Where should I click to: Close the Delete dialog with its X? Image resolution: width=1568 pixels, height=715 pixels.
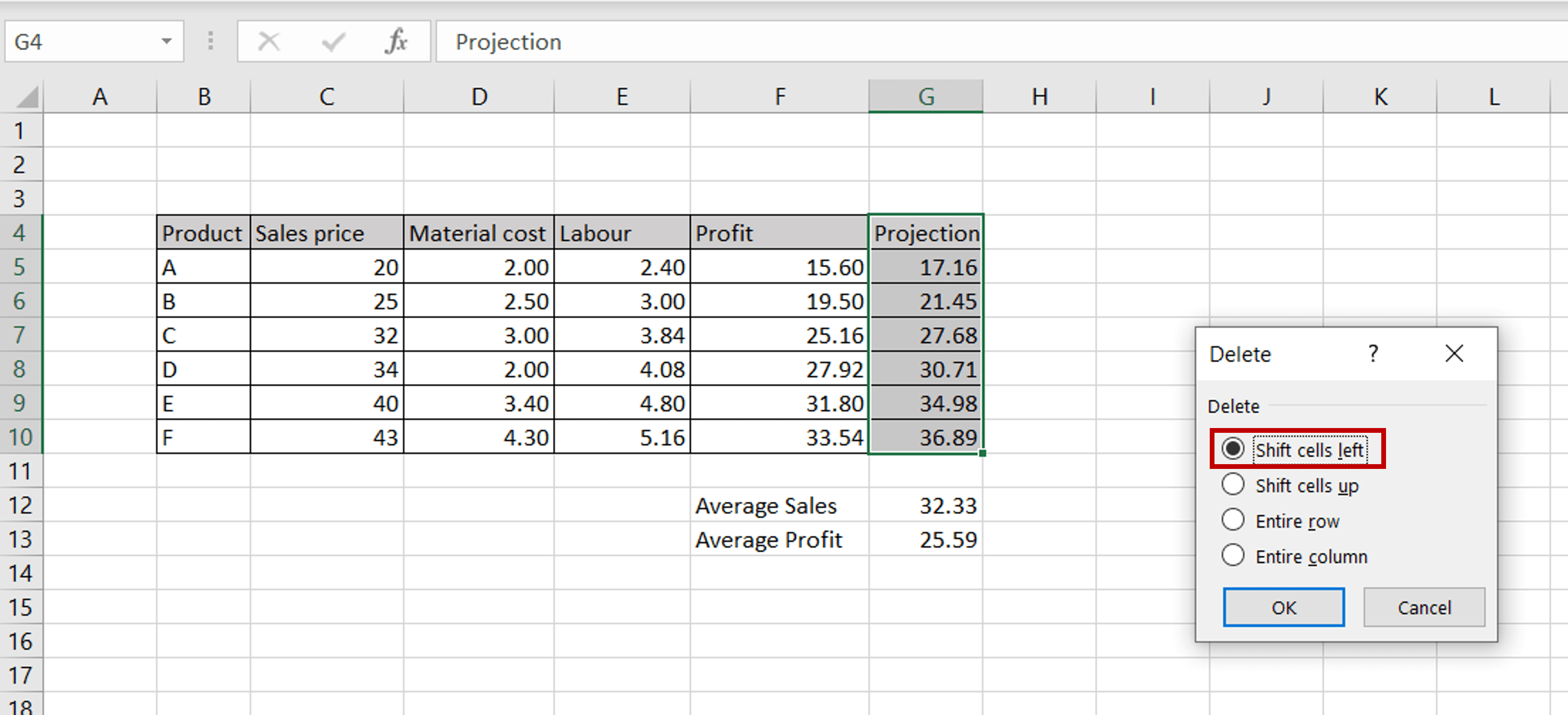1455,353
